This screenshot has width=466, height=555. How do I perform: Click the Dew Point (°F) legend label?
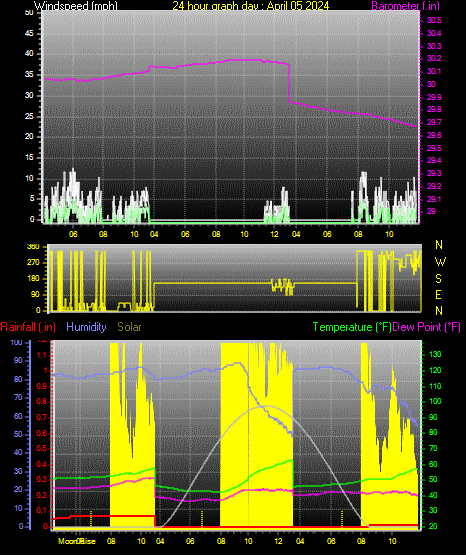[x=427, y=327]
